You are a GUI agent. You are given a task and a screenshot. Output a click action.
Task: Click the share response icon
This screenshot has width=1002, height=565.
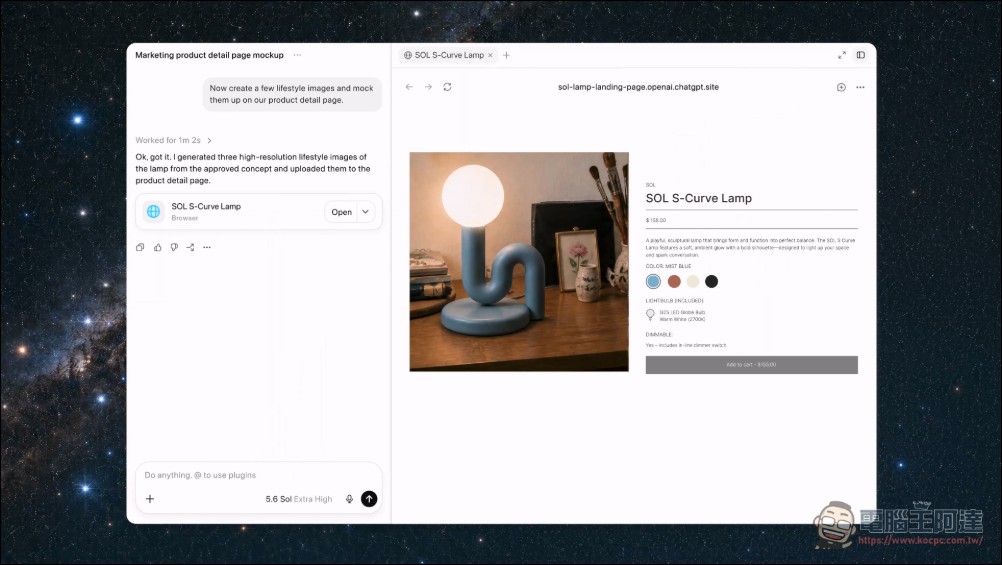[190, 247]
